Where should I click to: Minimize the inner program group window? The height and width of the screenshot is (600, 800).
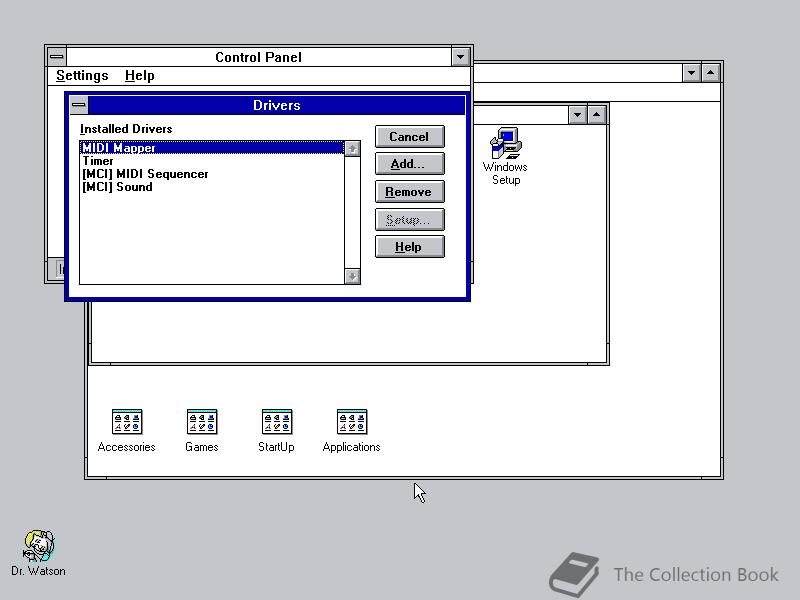click(577, 115)
